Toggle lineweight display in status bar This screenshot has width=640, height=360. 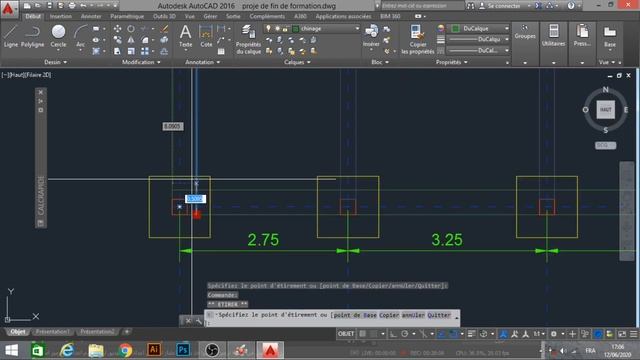pyautogui.click(x=471, y=334)
